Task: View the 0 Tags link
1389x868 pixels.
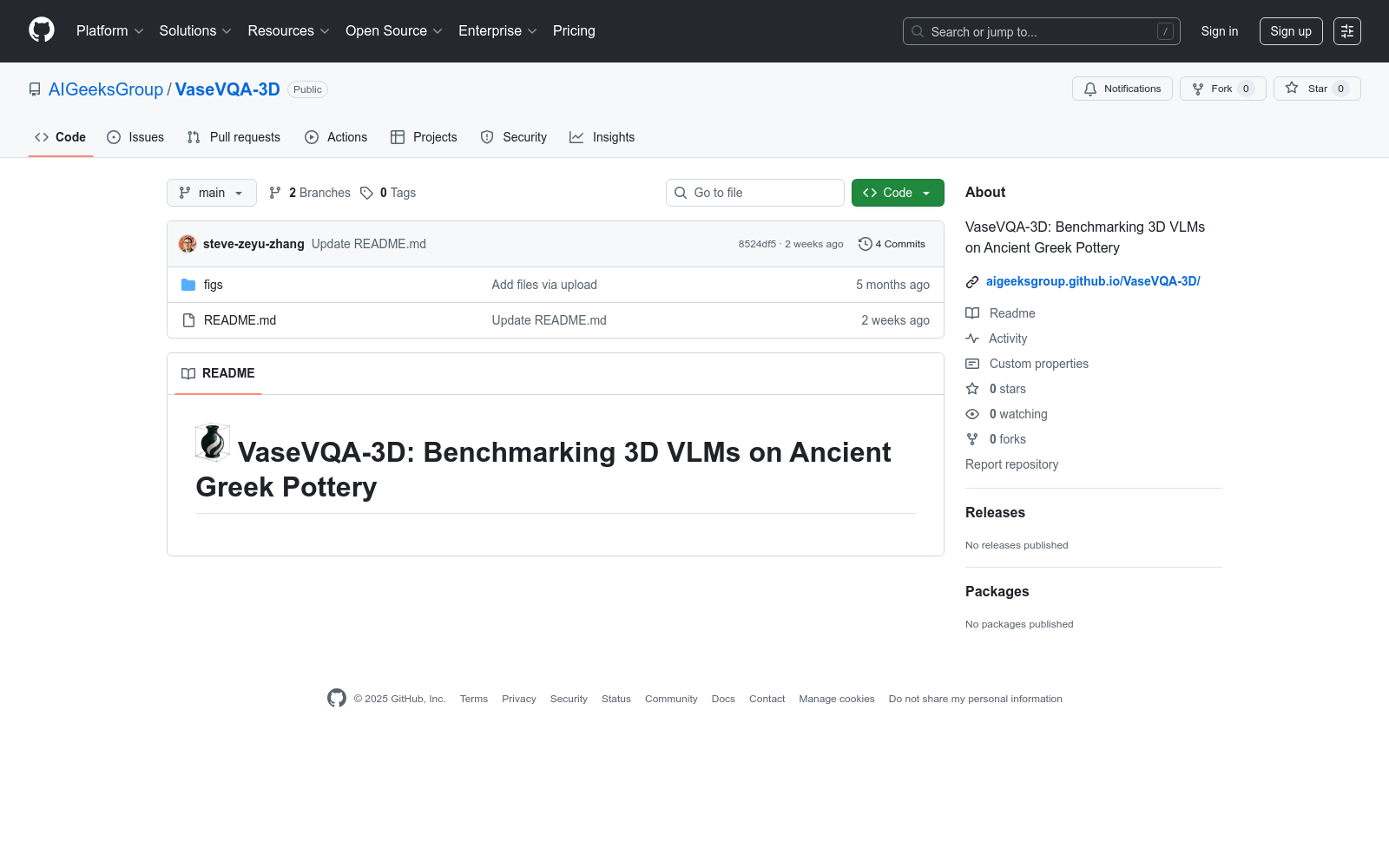Action: [x=388, y=193]
